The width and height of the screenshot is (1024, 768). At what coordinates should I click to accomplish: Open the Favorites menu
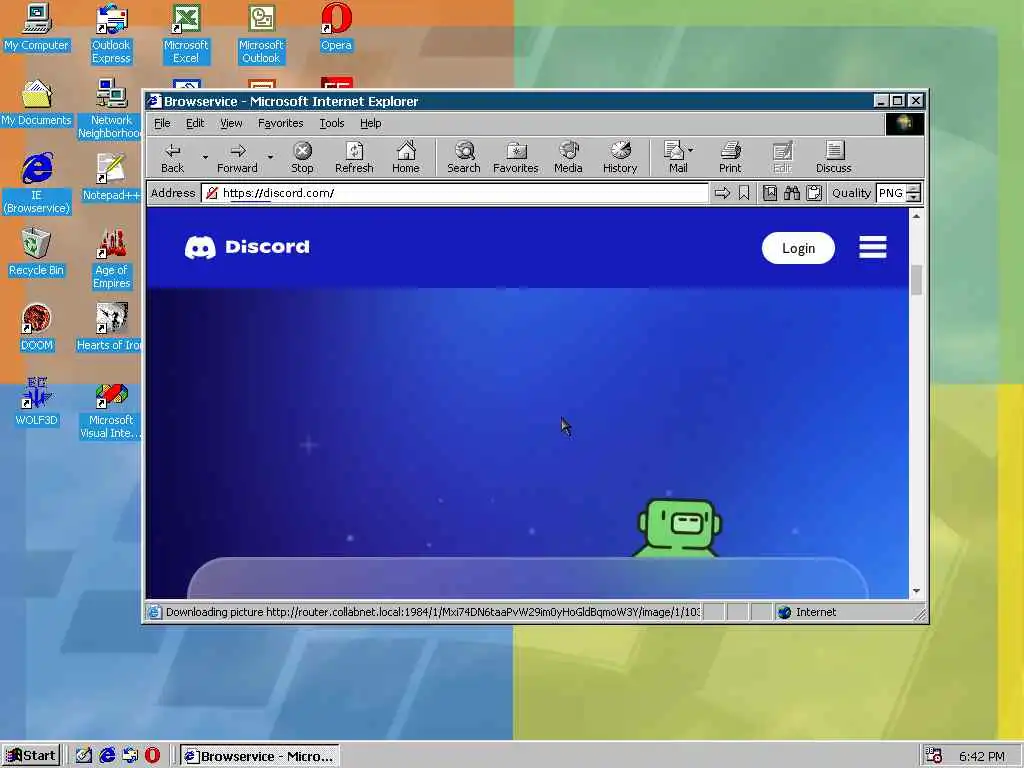281,123
